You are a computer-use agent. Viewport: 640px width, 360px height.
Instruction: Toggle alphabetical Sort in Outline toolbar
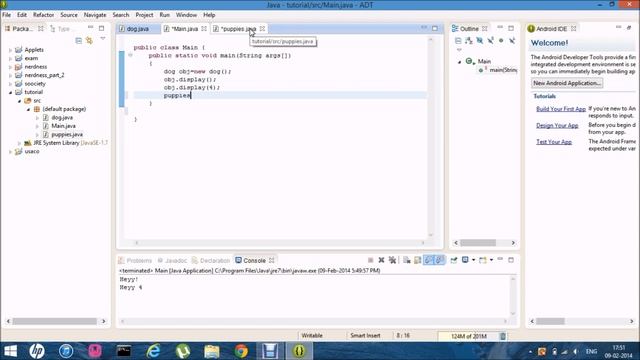point(469,40)
